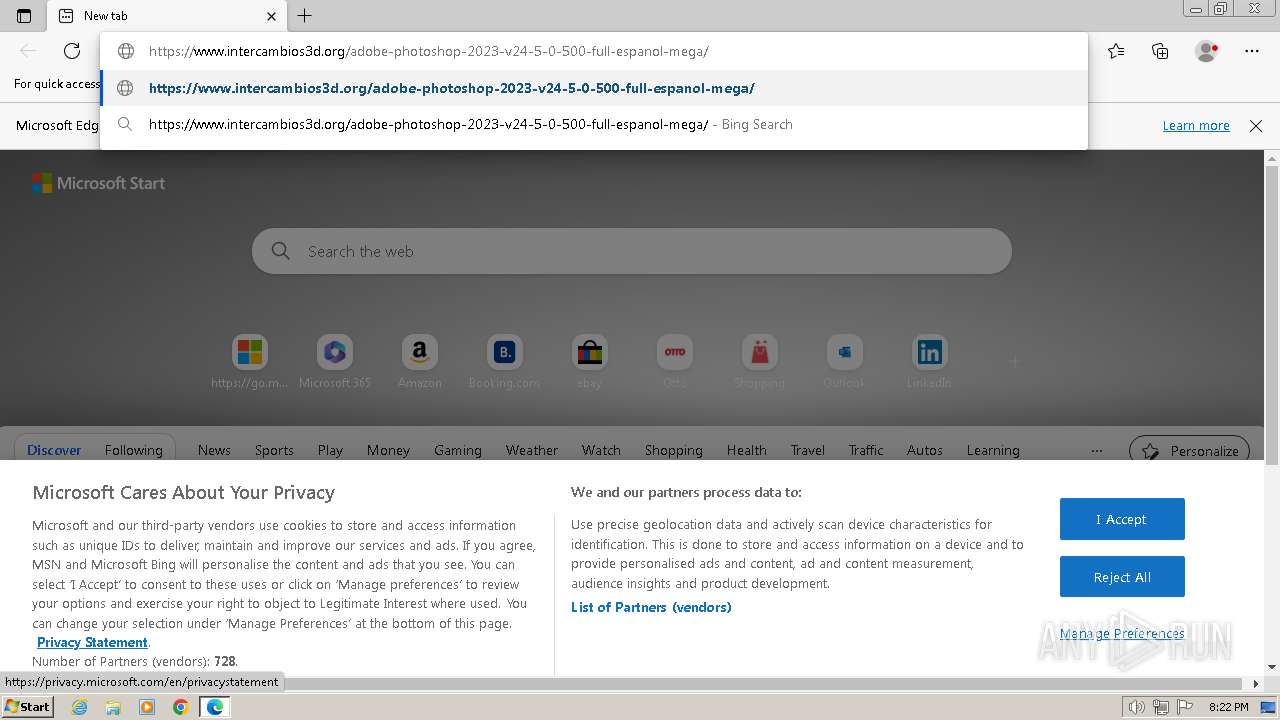1280x720 pixels.
Task: Open the Watch tab
Action: [601, 450]
